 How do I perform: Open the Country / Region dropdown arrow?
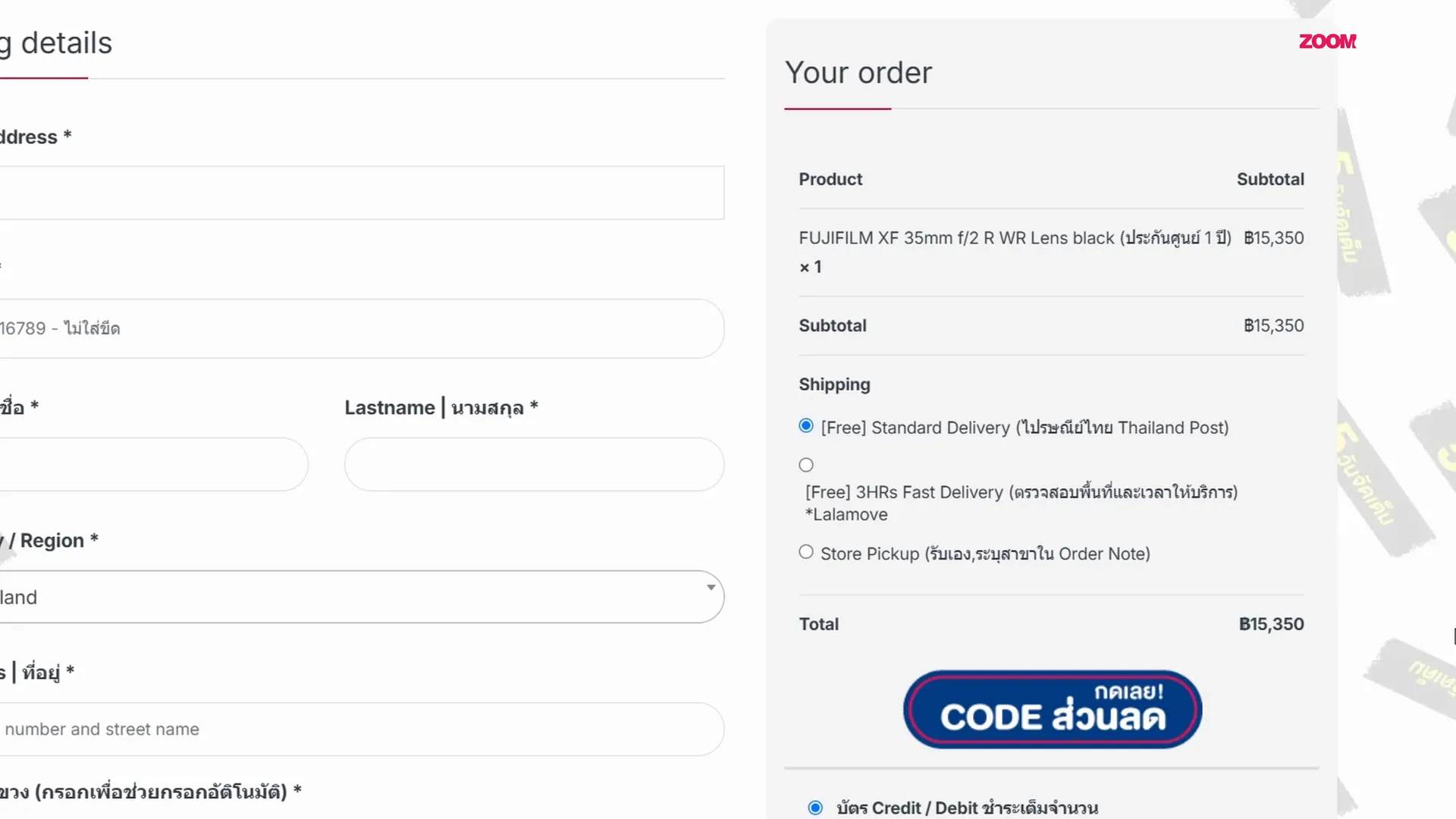point(711,588)
